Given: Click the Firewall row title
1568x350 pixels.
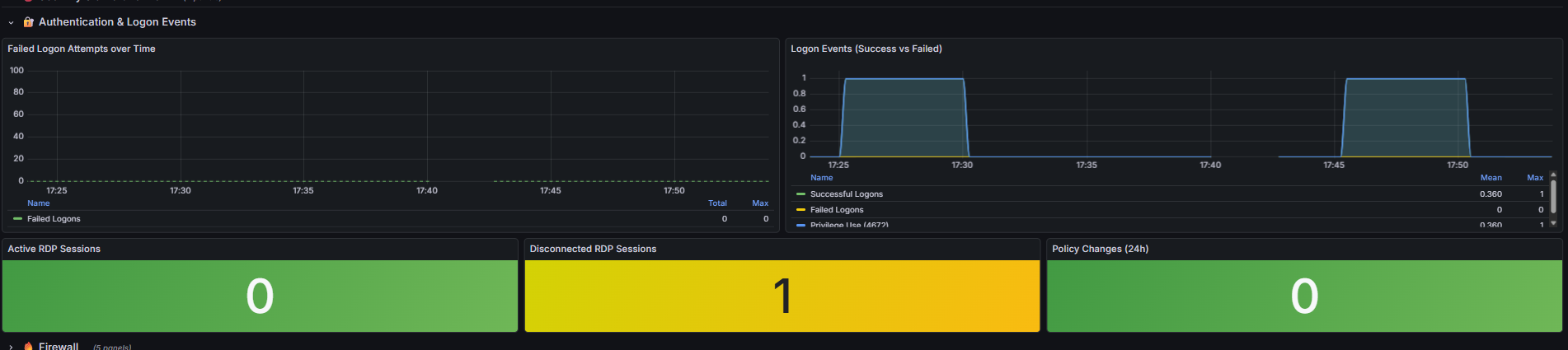Looking at the screenshot, I should click(59, 347).
